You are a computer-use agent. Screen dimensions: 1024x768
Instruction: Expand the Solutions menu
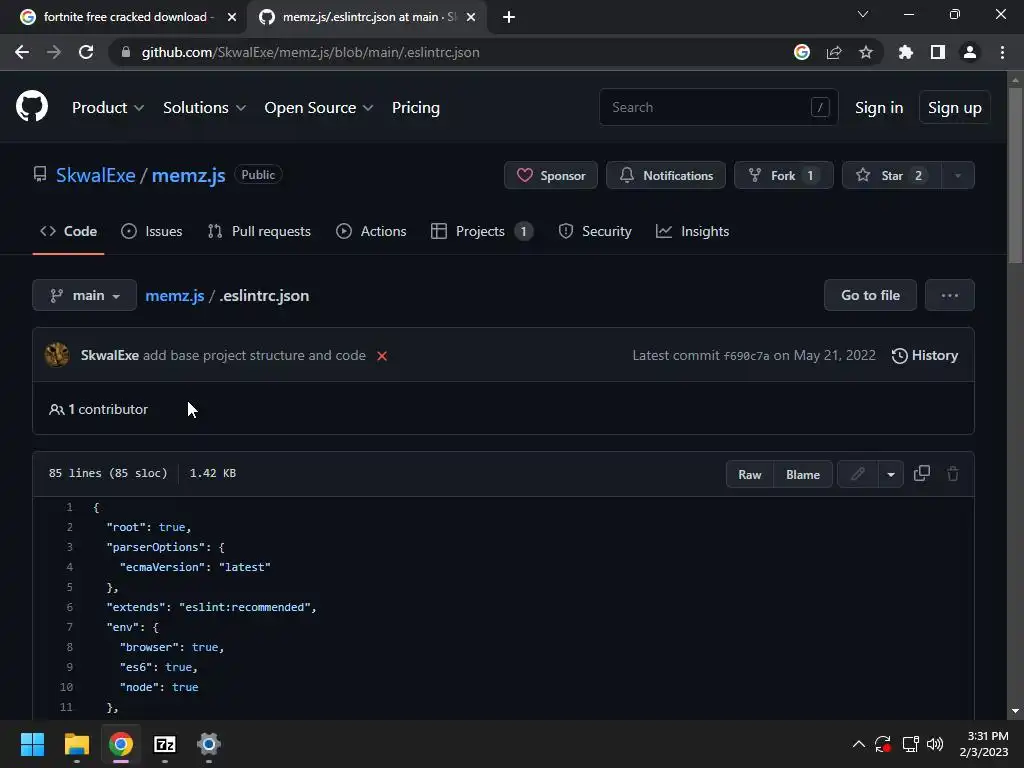click(204, 108)
